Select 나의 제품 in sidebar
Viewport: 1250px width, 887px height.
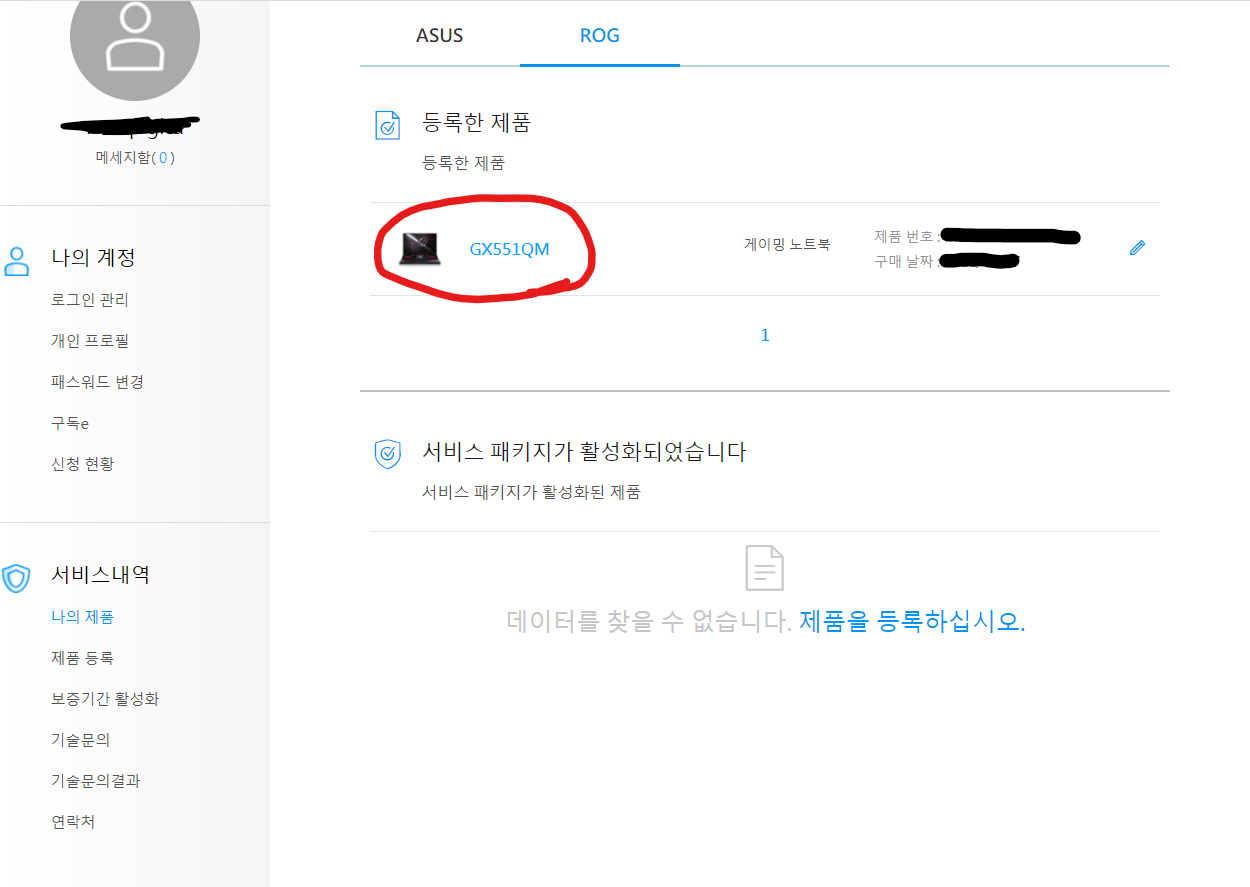tap(82, 617)
